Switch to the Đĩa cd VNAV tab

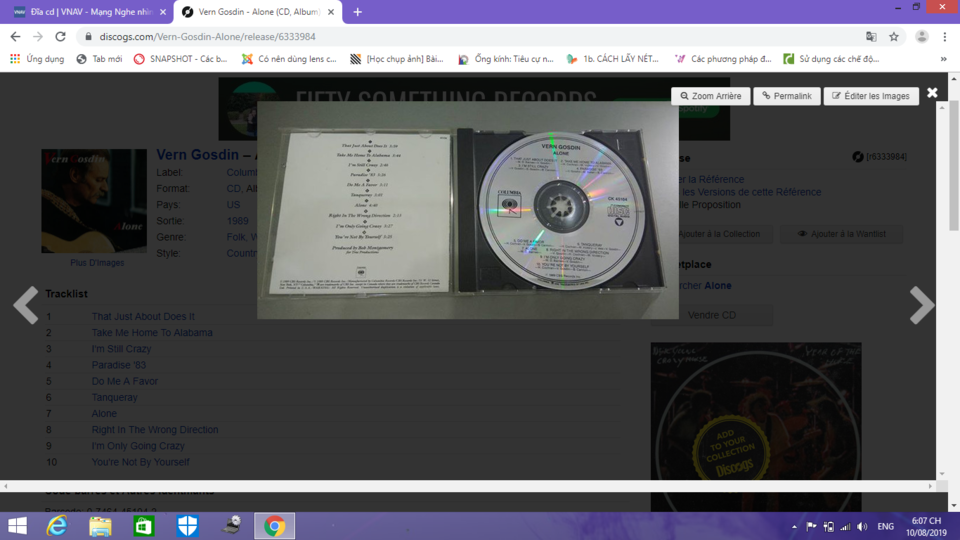tap(89, 12)
